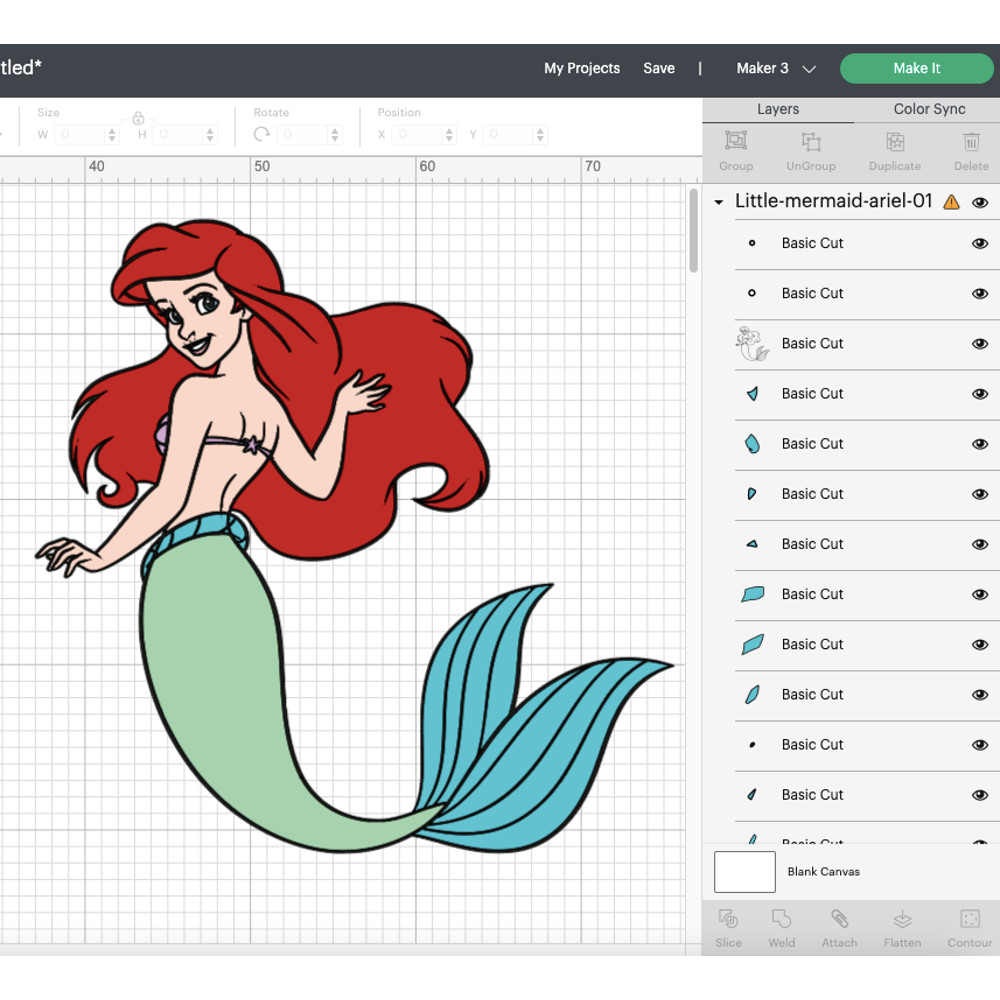Change the Blank Canvas background color swatch
Screen dimensions: 1000x1000
744,871
